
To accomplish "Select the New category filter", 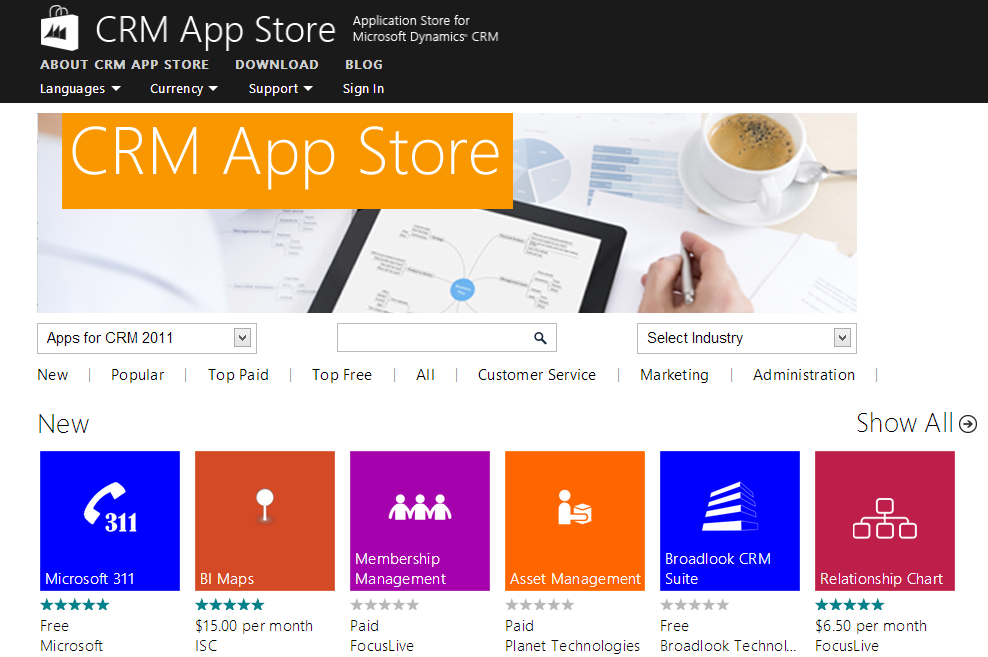I will tap(52, 375).
